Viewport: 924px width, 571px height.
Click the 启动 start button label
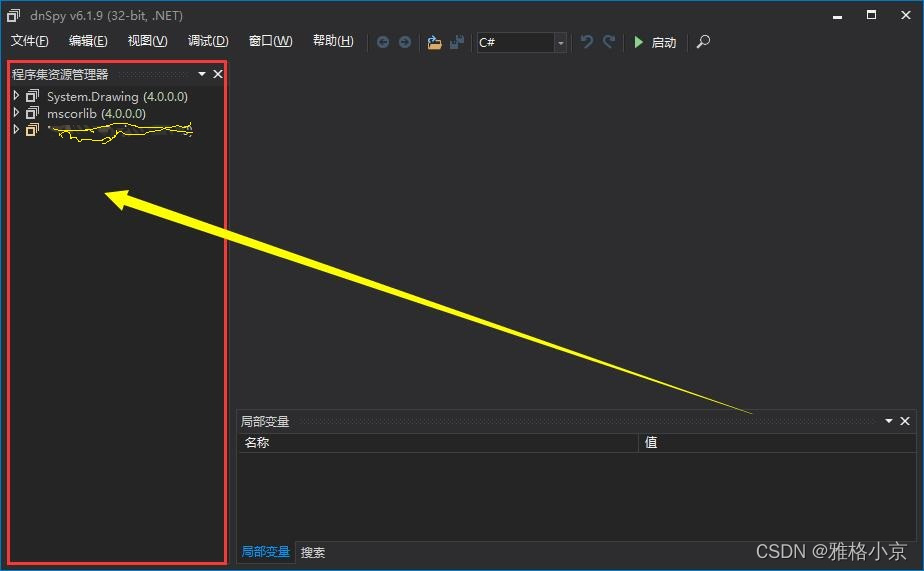(x=664, y=42)
